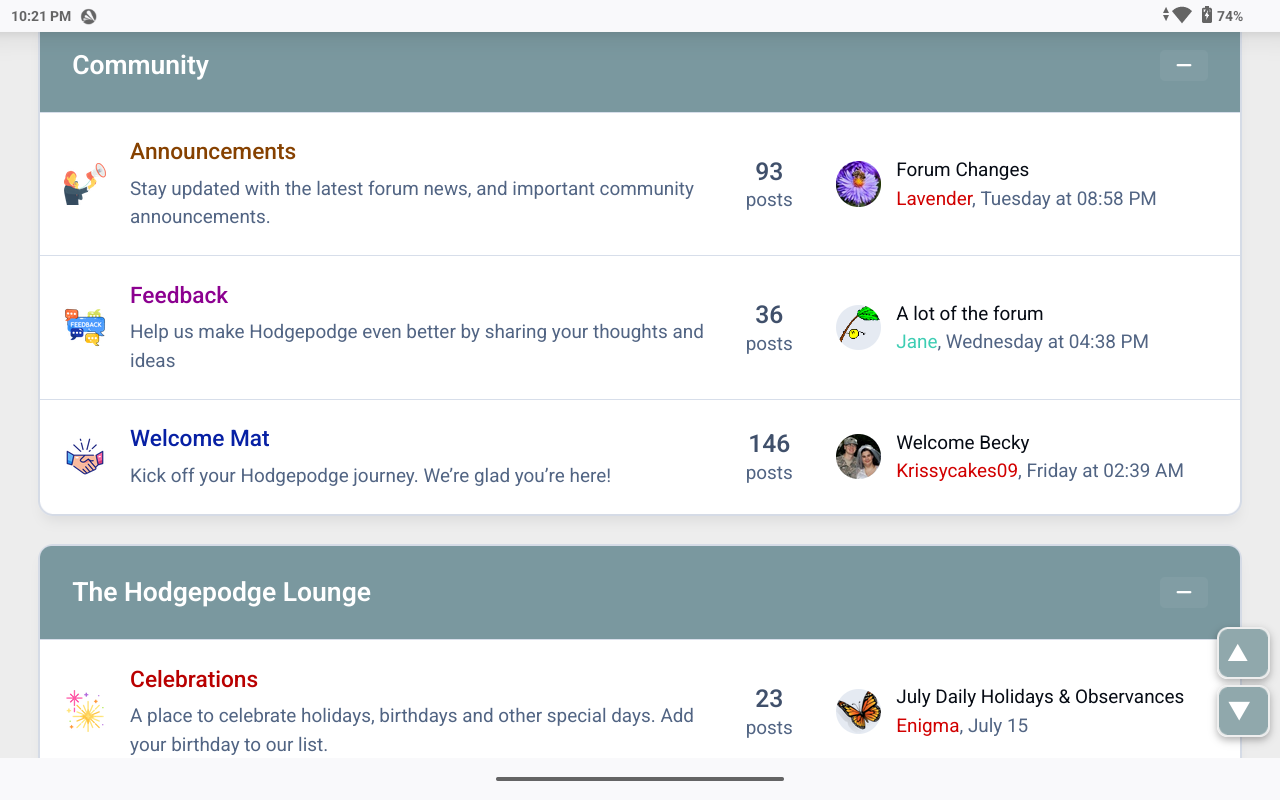Open the Feedback forum
Viewport: 1280px width, 800px height.
coord(179,295)
